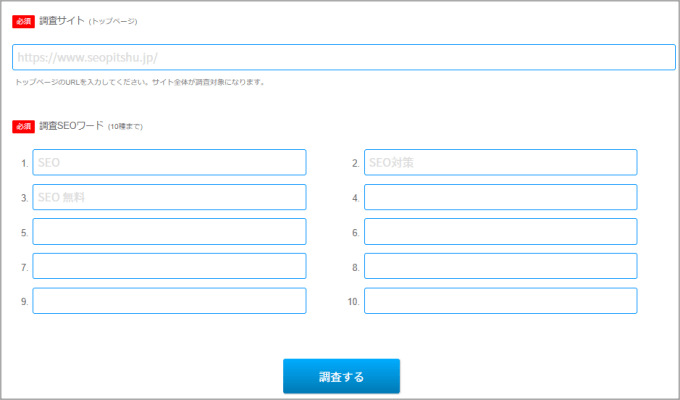
Task: Click the 調査する button
Action: [341, 376]
